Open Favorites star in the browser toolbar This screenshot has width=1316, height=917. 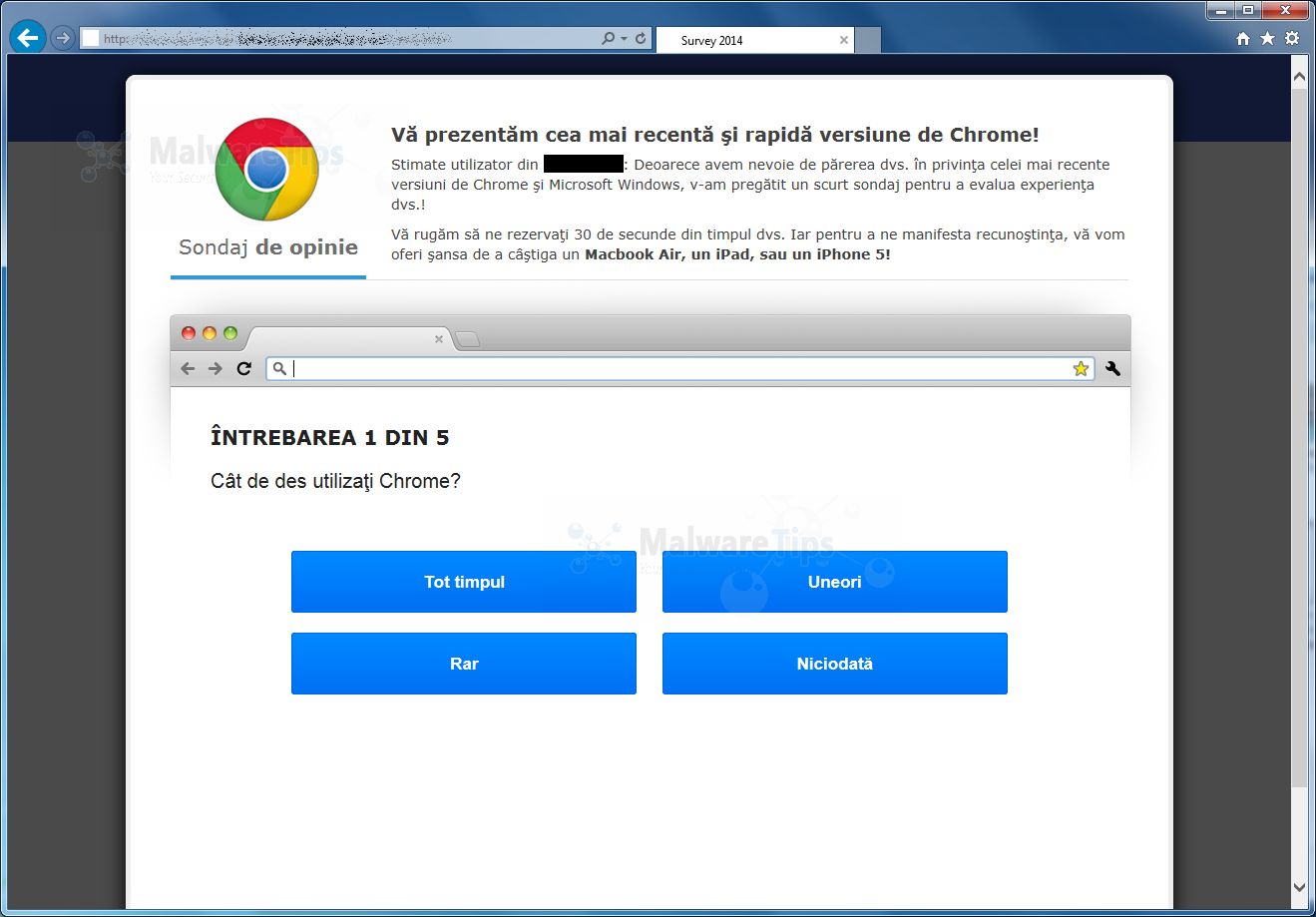1267,38
